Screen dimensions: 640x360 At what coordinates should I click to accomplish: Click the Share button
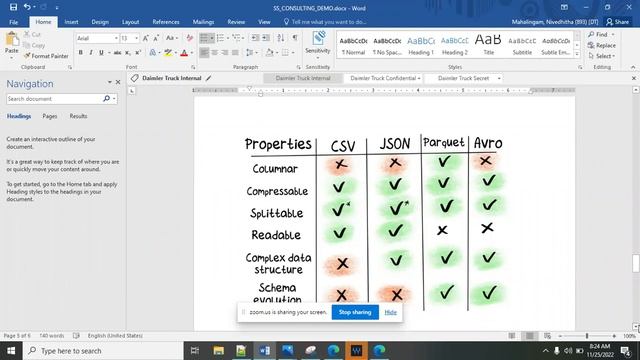pos(618,22)
